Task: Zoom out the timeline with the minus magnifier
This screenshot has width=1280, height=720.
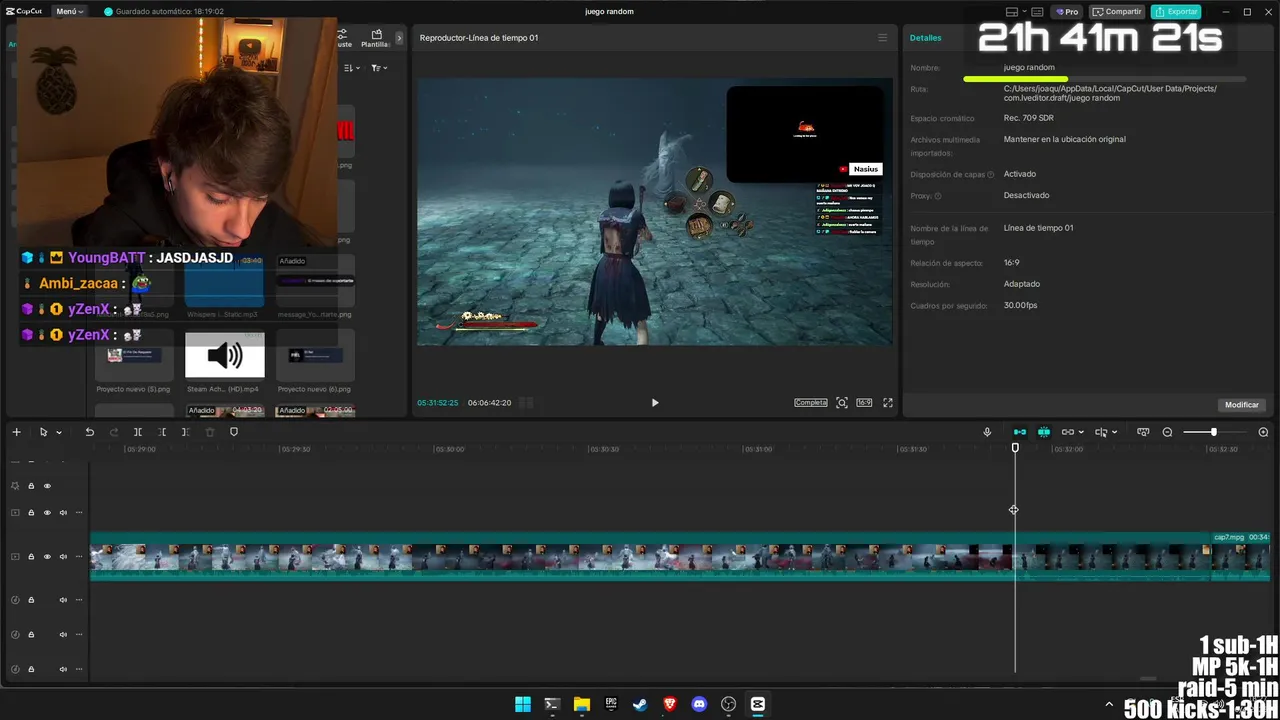Action: tap(1167, 432)
